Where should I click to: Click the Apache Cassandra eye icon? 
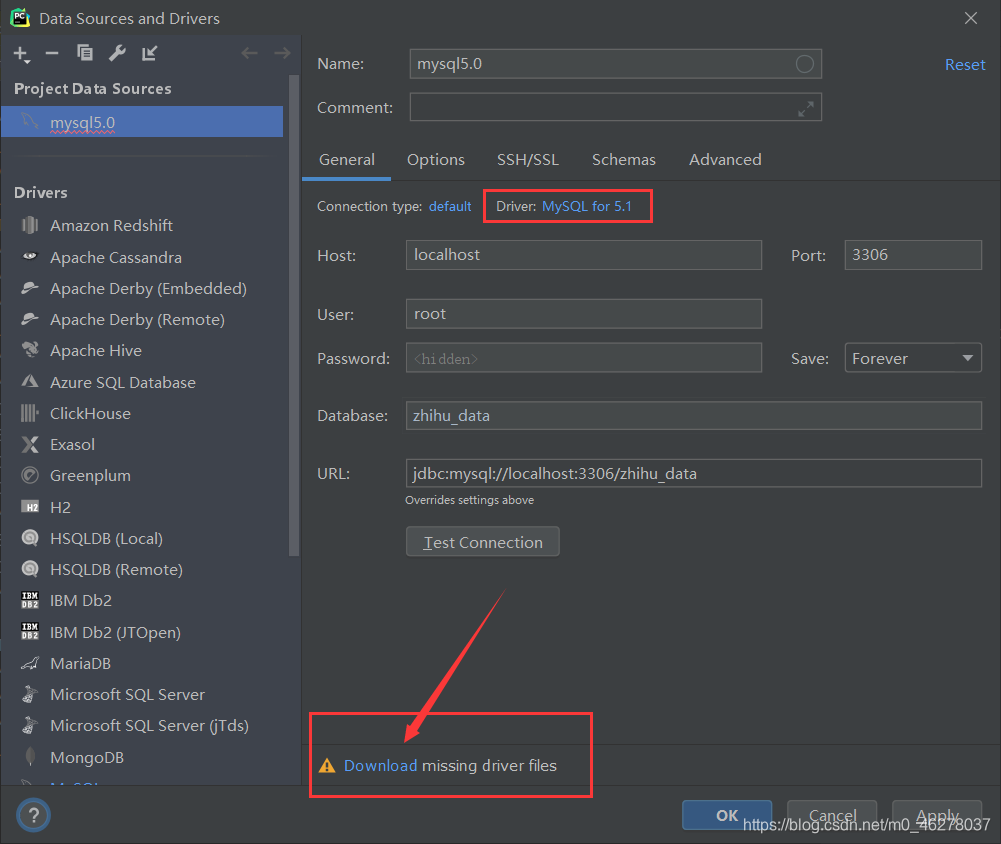29,257
